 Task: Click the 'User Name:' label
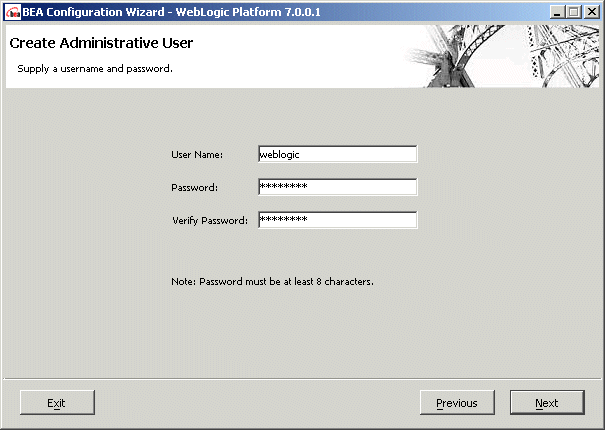point(197,155)
